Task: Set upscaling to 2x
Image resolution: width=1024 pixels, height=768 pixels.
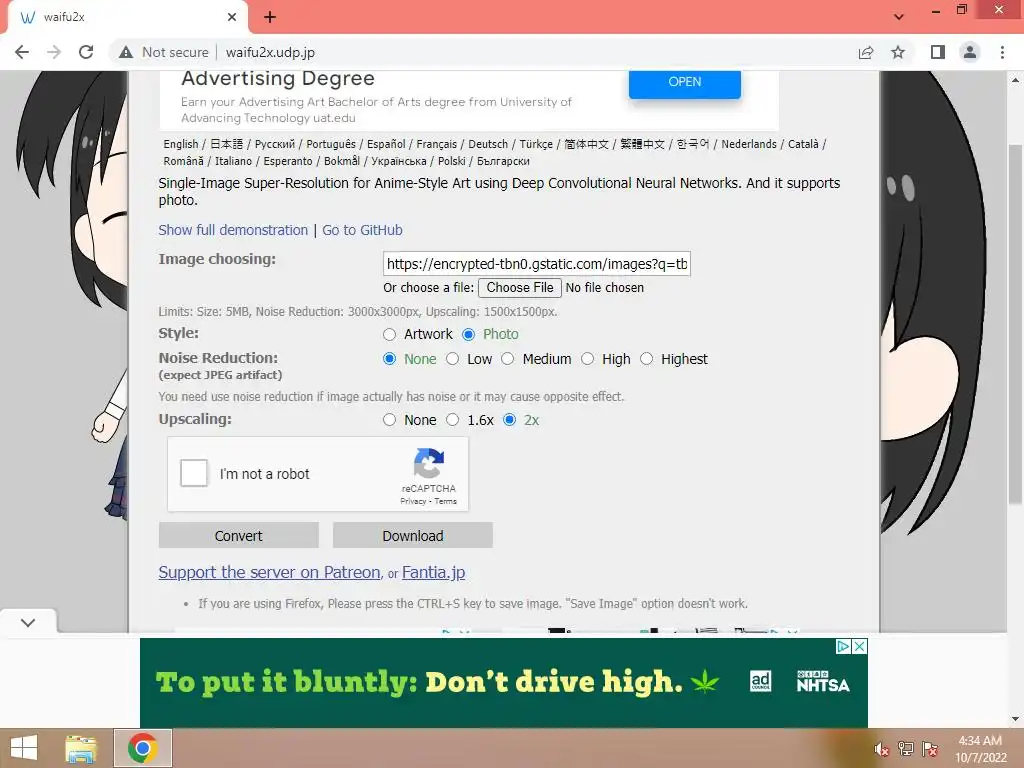Action: click(509, 420)
